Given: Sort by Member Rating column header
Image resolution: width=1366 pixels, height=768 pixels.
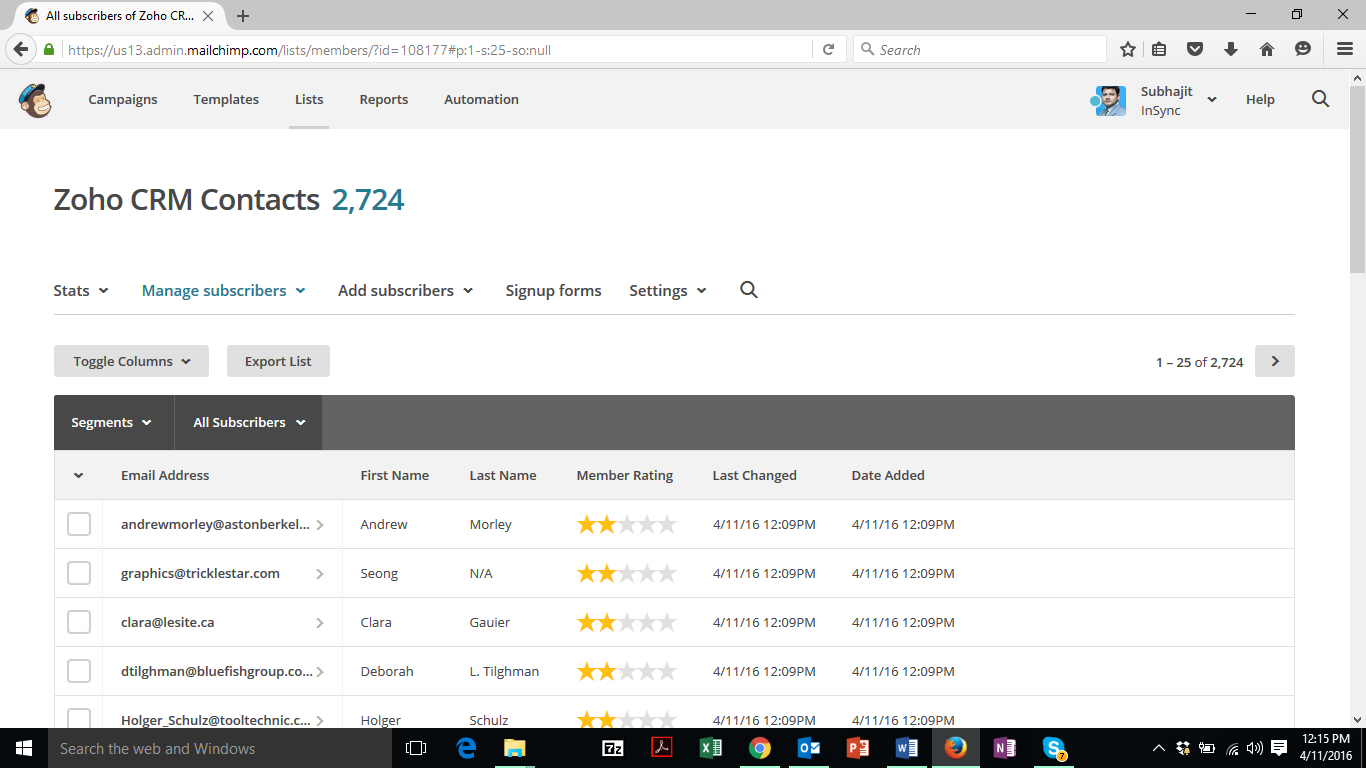Looking at the screenshot, I should [625, 475].
